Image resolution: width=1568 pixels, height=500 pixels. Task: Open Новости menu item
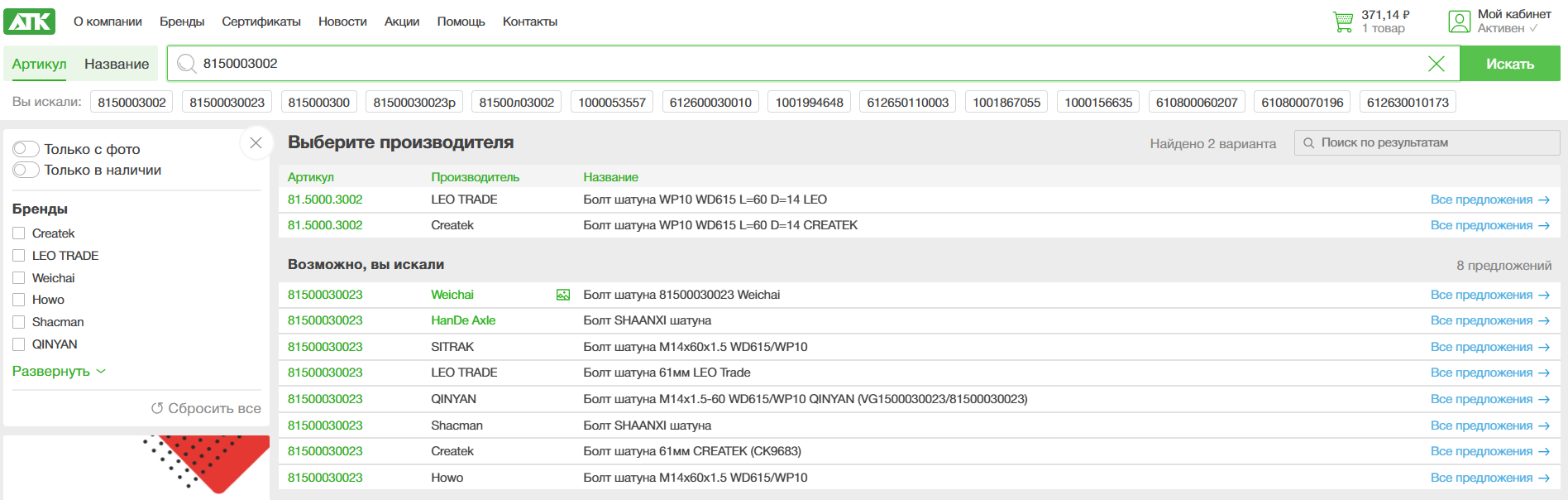tap(342, 22)
